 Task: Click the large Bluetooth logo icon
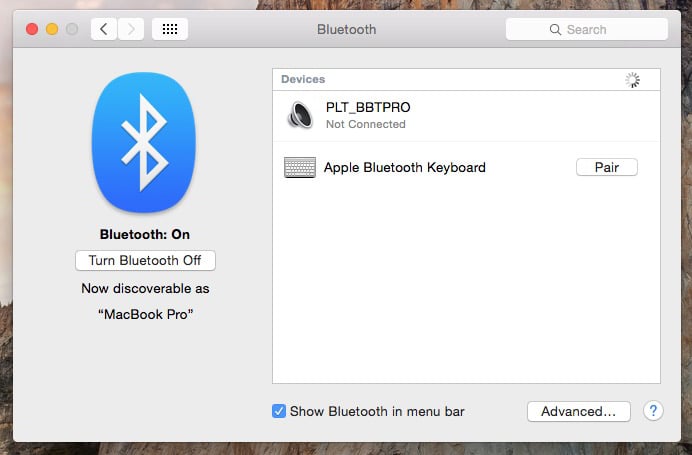click(x=144, y=142)
